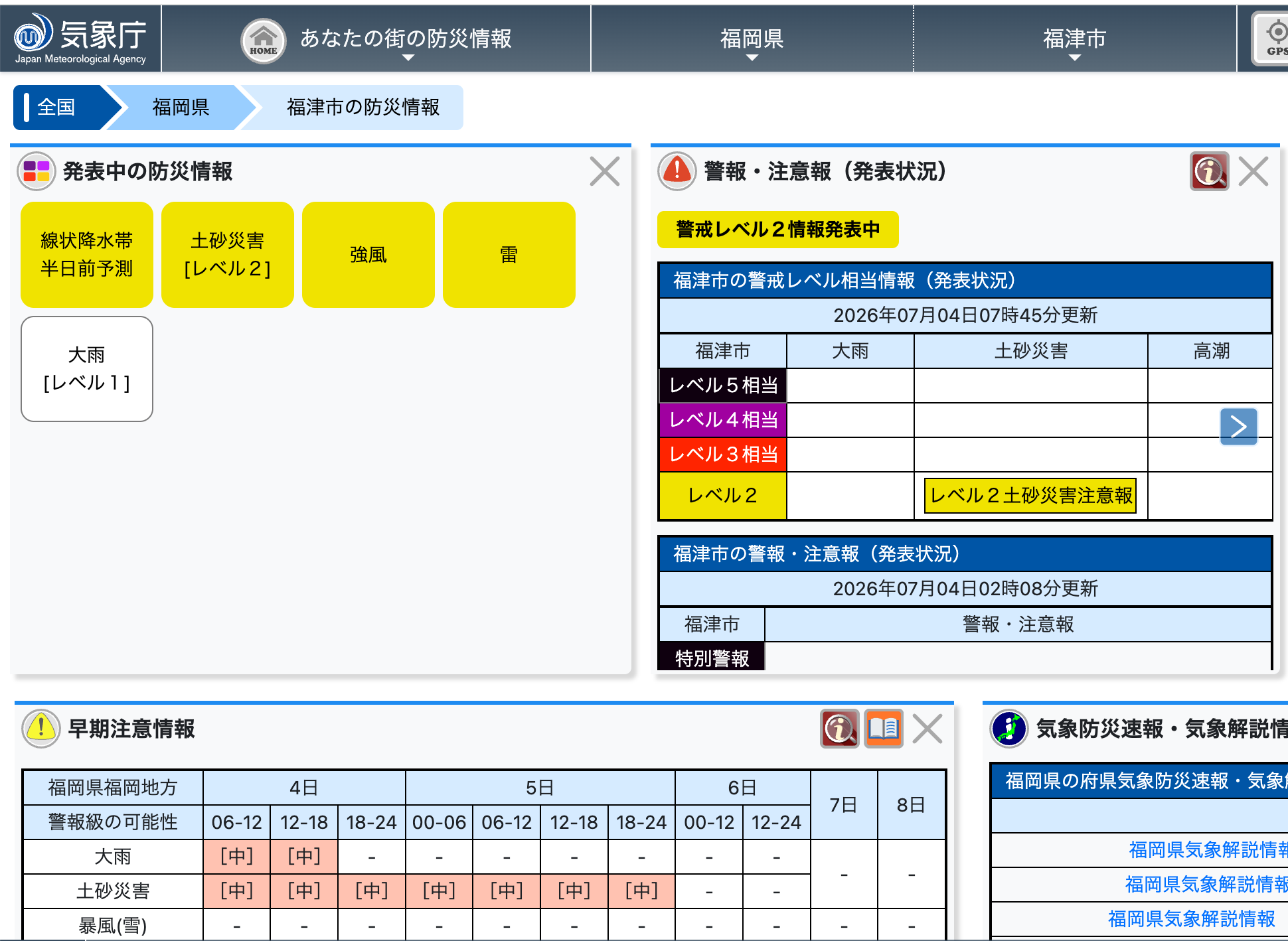The image size is (1288, 941).
Task: Click the 福岡県福岡地方 table header
Action: point(113,788)
